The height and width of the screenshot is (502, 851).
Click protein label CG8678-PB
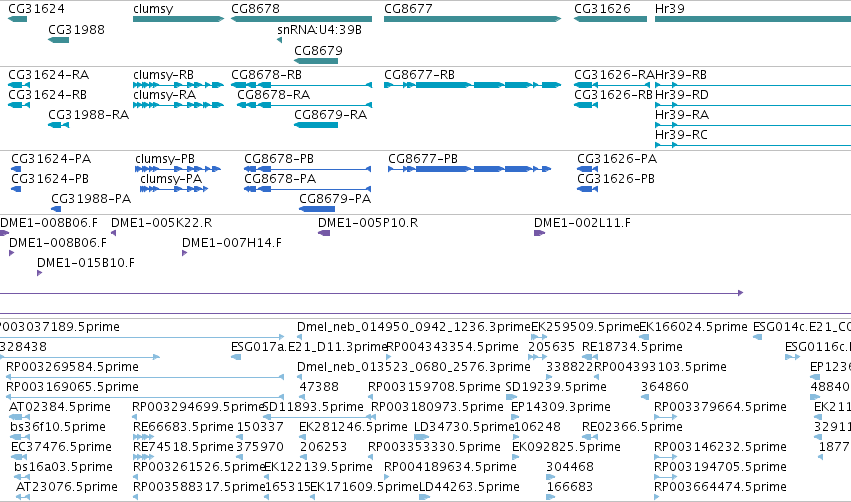point(279,158)
